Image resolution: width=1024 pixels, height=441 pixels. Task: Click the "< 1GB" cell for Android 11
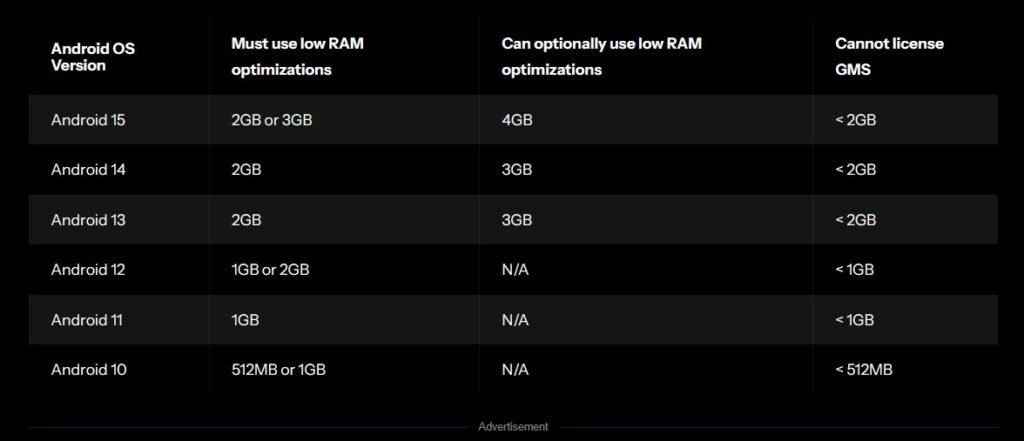tap(855, 320)
